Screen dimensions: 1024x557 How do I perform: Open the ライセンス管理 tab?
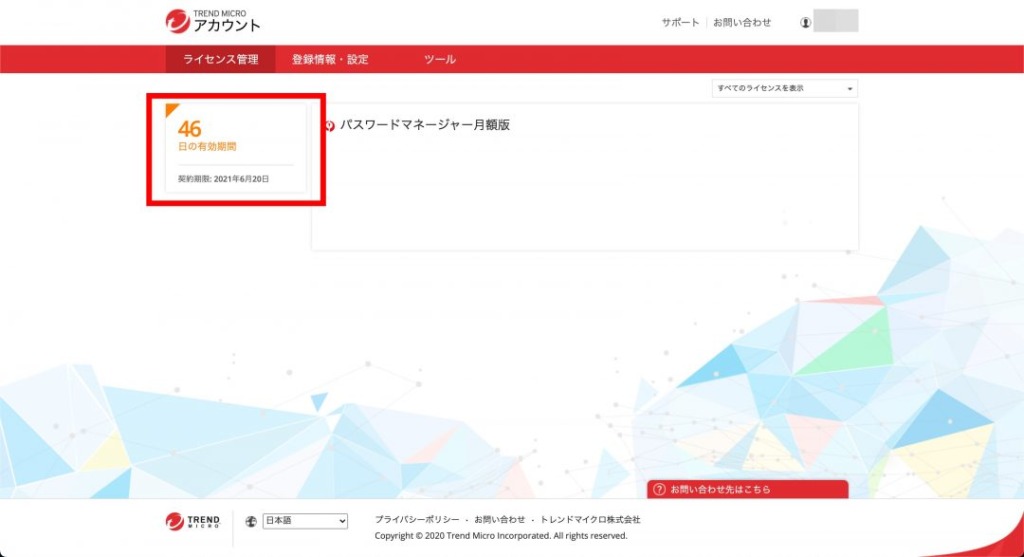click(220, 59)
